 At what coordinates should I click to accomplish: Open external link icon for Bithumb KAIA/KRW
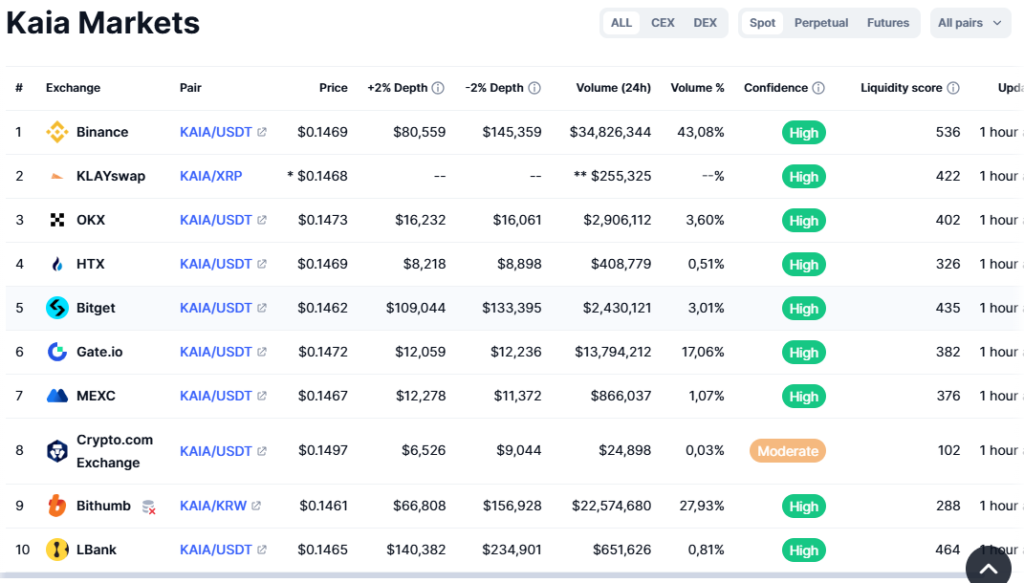pyautogui.click(x=256, y=505)
